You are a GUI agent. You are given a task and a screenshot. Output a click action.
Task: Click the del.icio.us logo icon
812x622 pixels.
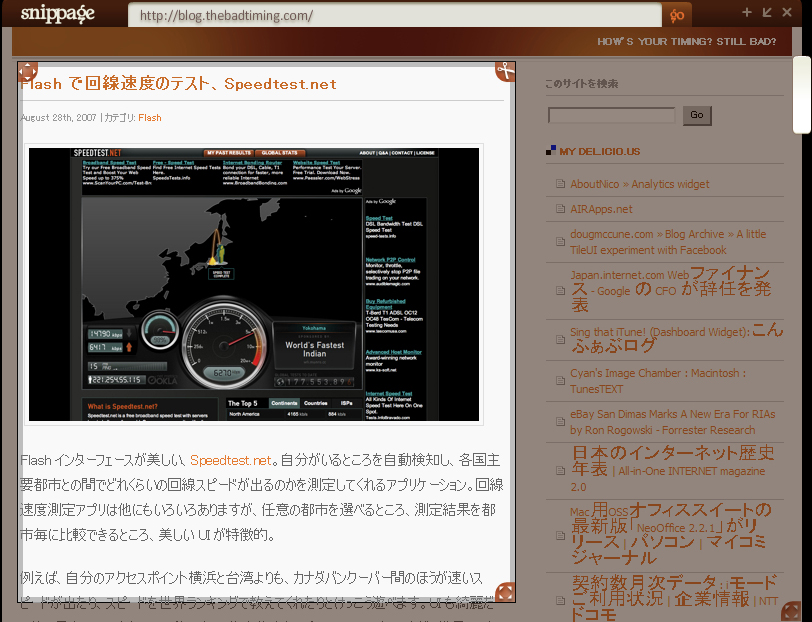(x=551, y=151)
